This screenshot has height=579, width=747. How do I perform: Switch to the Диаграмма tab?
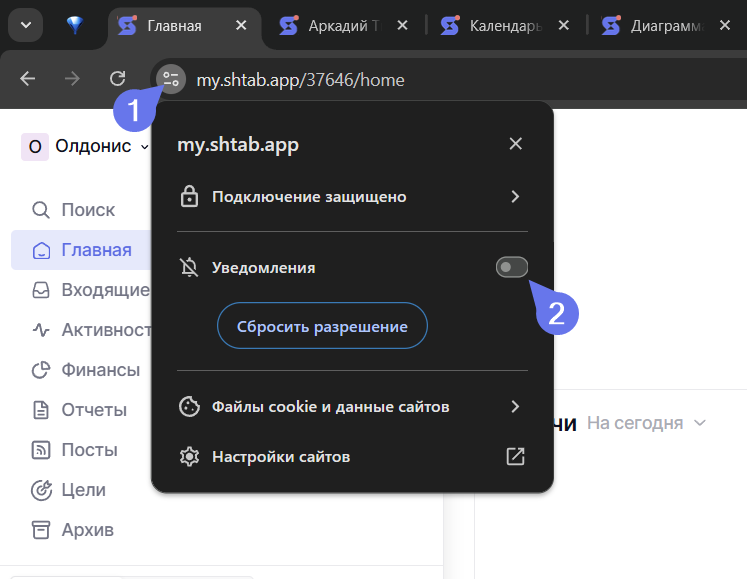click(x=664, y=26)
